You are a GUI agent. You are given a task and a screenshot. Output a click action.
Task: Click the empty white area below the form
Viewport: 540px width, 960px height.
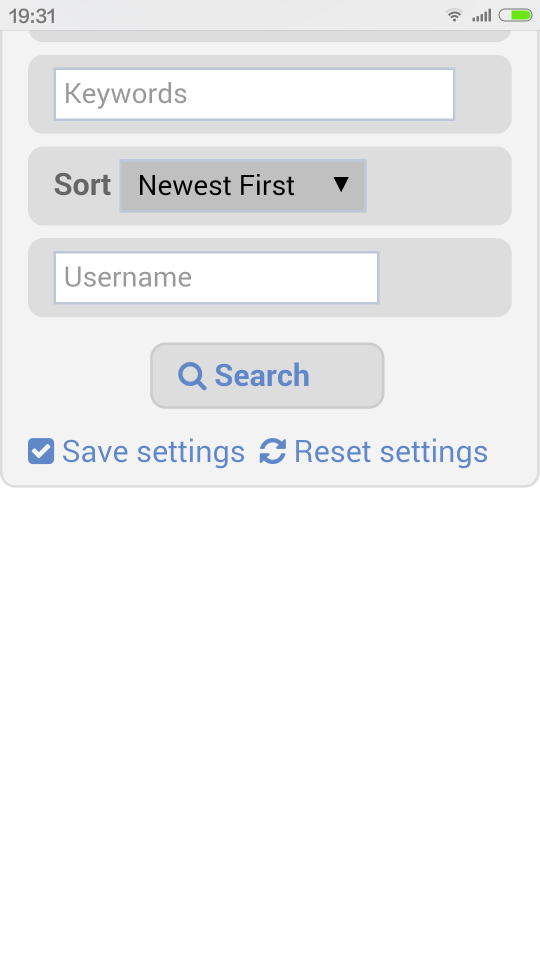(x=270, y=722)
